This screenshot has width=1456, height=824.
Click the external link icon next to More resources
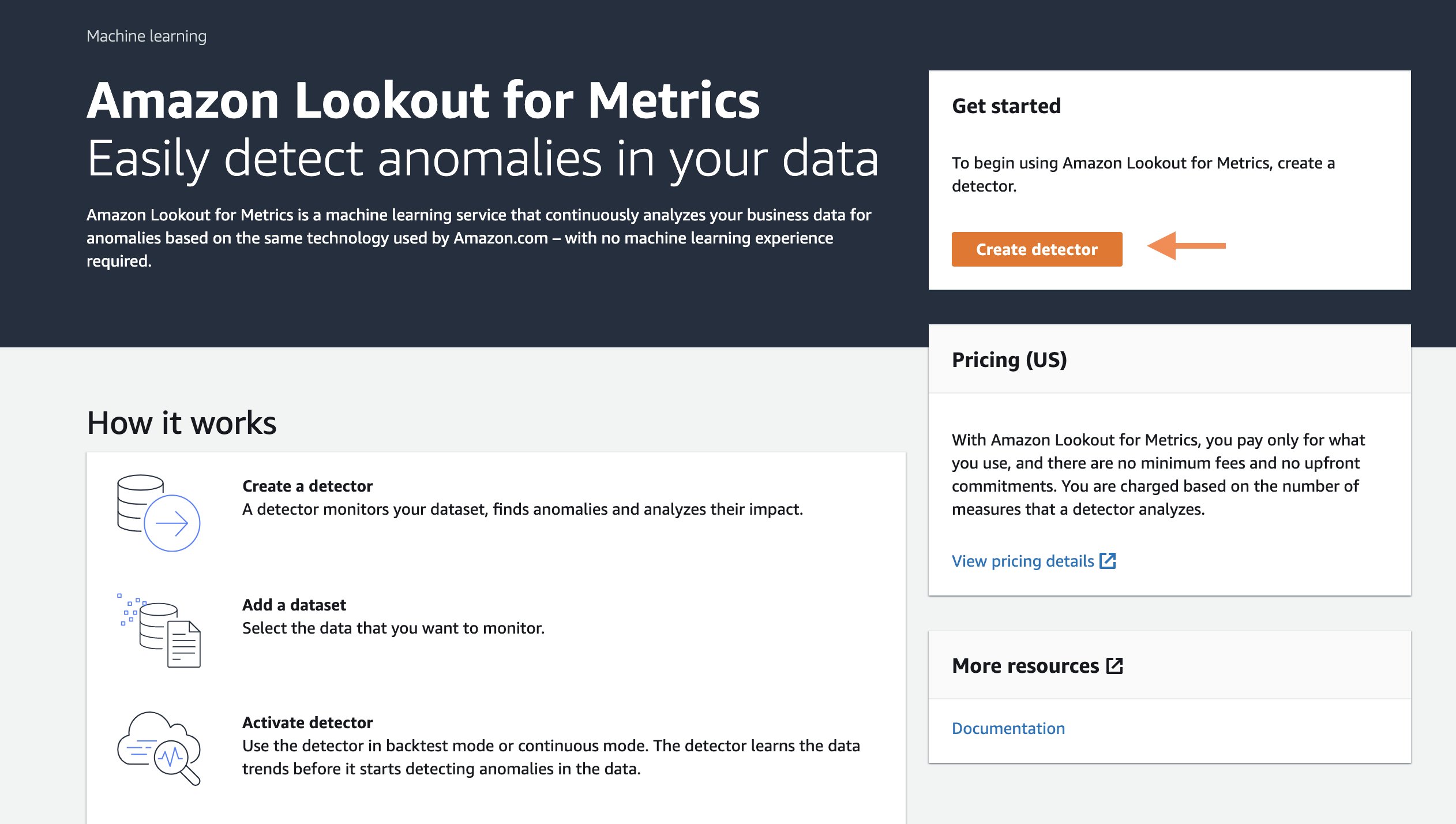1114,666
